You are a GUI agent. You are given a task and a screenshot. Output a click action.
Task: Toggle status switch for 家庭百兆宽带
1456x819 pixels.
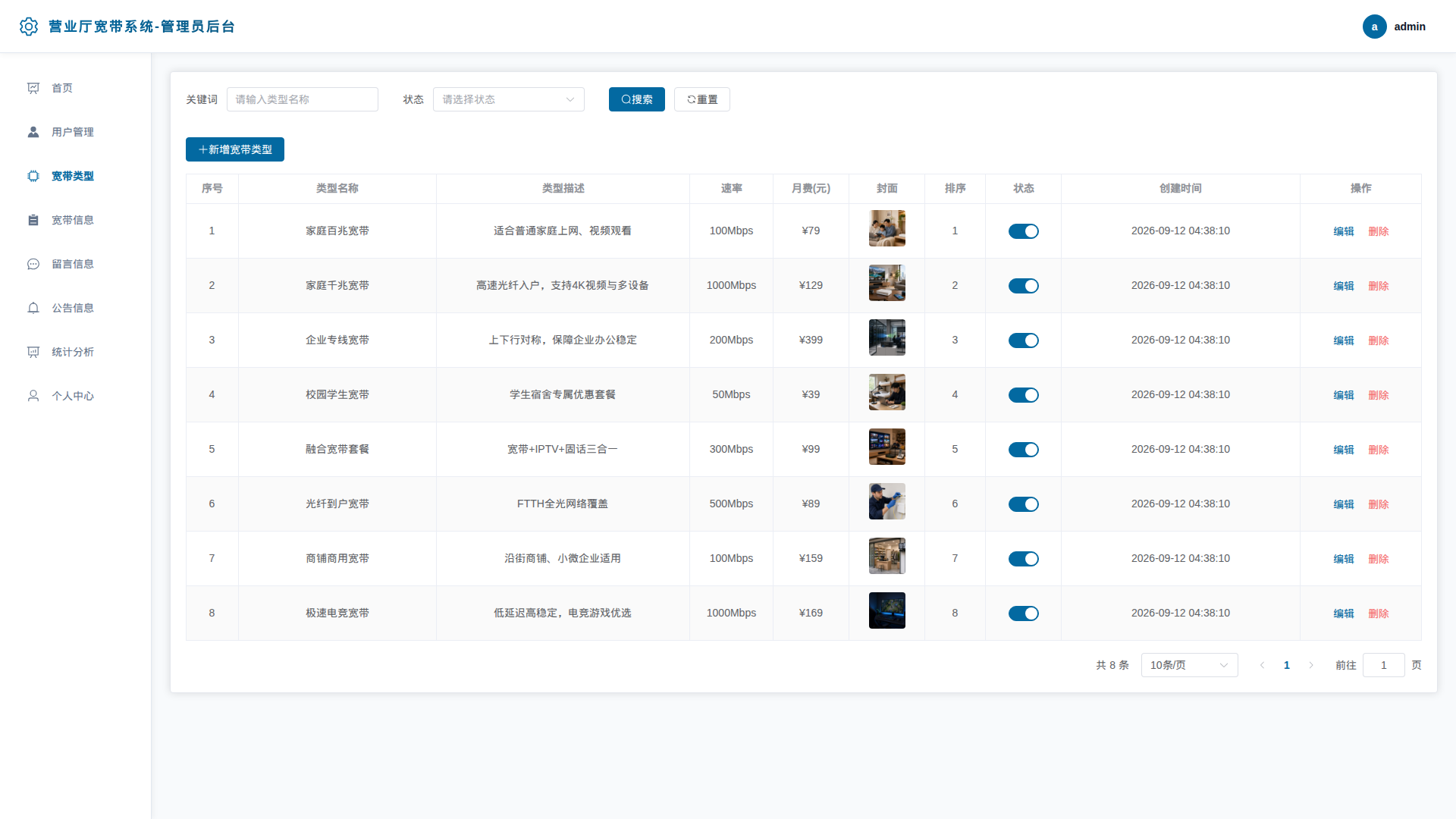(1023, 231)
